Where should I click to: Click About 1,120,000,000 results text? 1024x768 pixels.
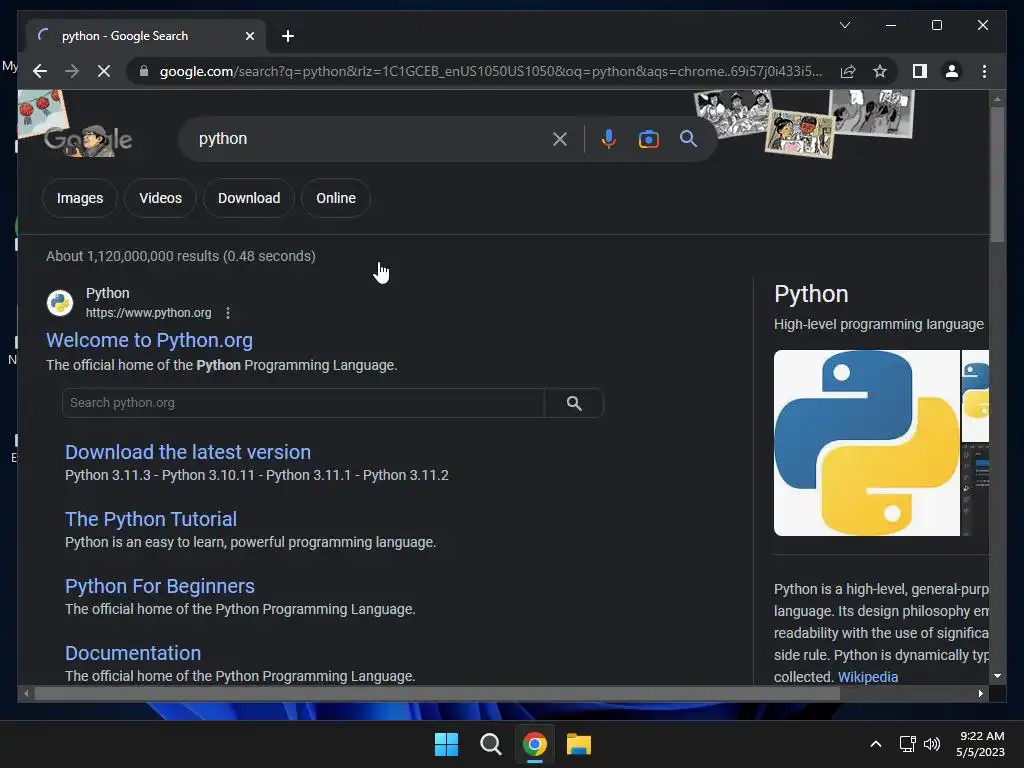tap(181, 256)
